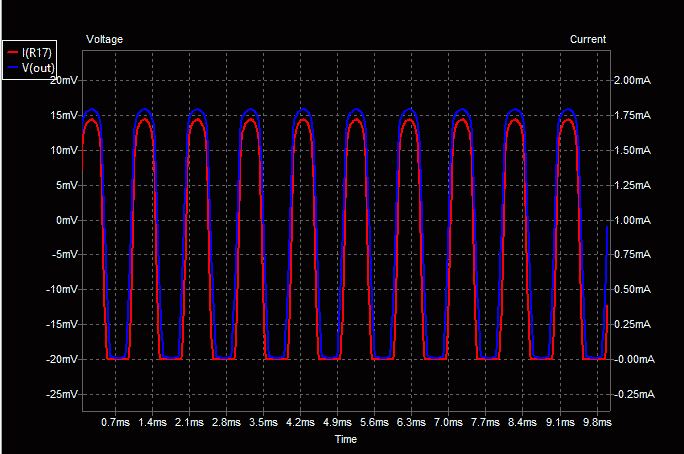Screen dimensions: 684x454
Task: Click the 6.3ms time axis label
Action: pos(411,422)
